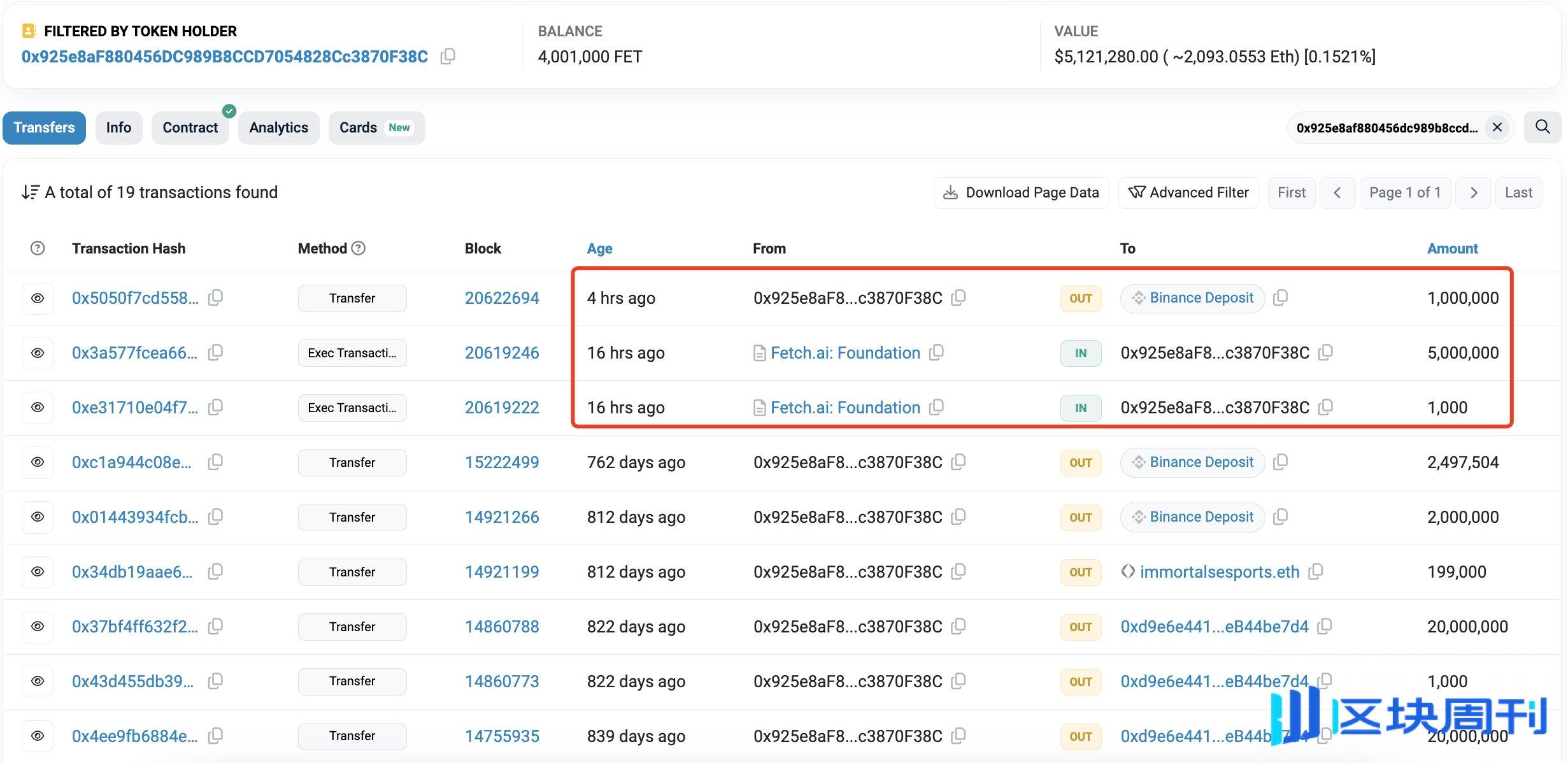1568x763 pixels.
Task: Copy From address in 762 days ago row
Action: pyautogui.click(x=959, y=462)
